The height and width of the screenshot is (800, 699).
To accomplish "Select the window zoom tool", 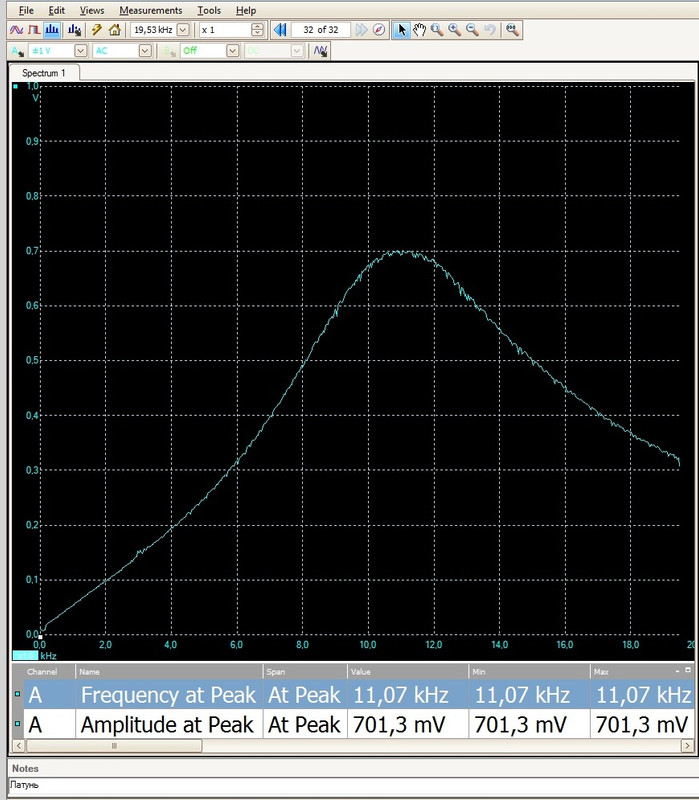I will point(437,30).
